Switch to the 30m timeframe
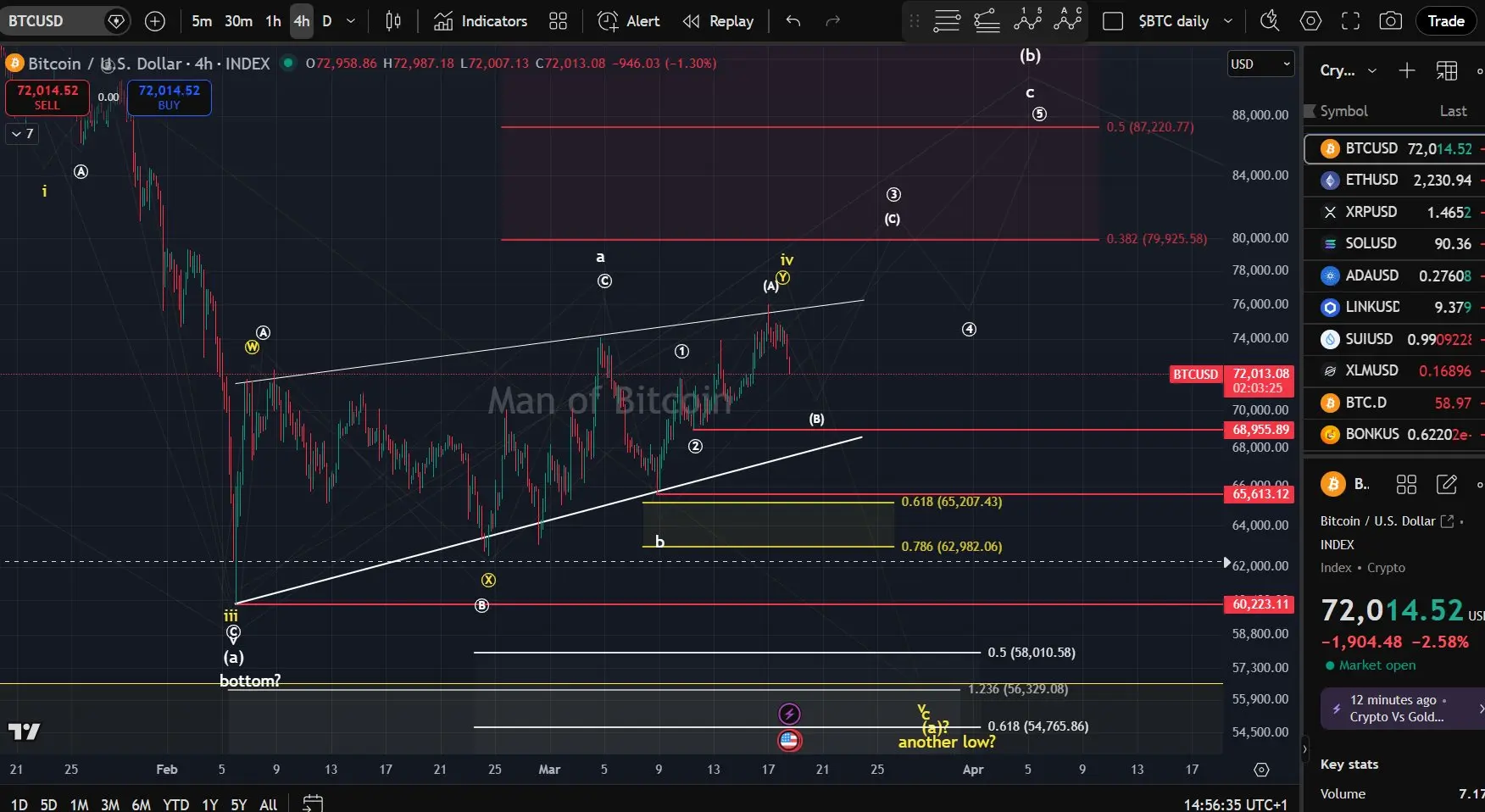 [238, 21]
